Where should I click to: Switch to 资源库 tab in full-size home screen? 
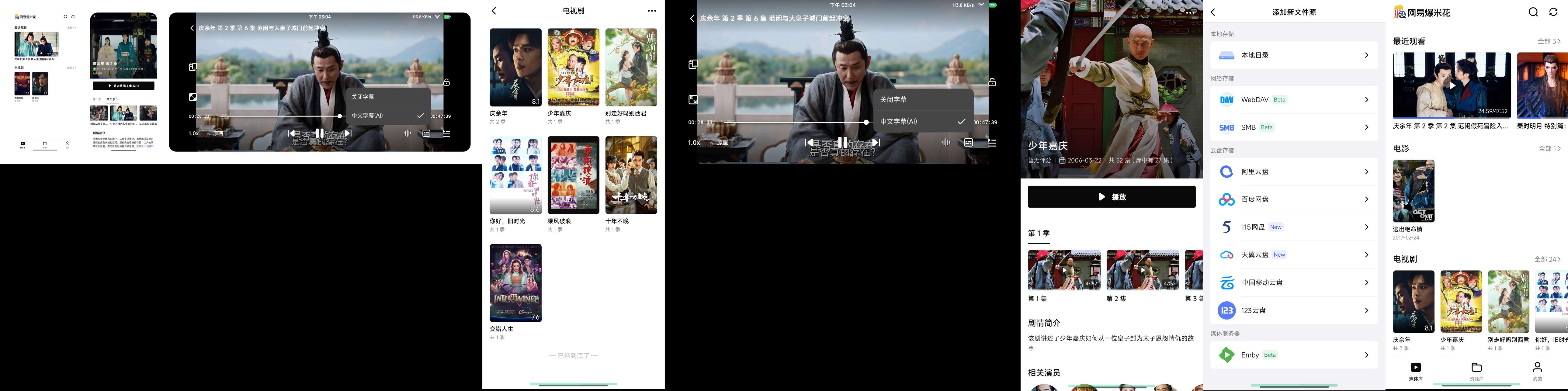click(1477, 371)
